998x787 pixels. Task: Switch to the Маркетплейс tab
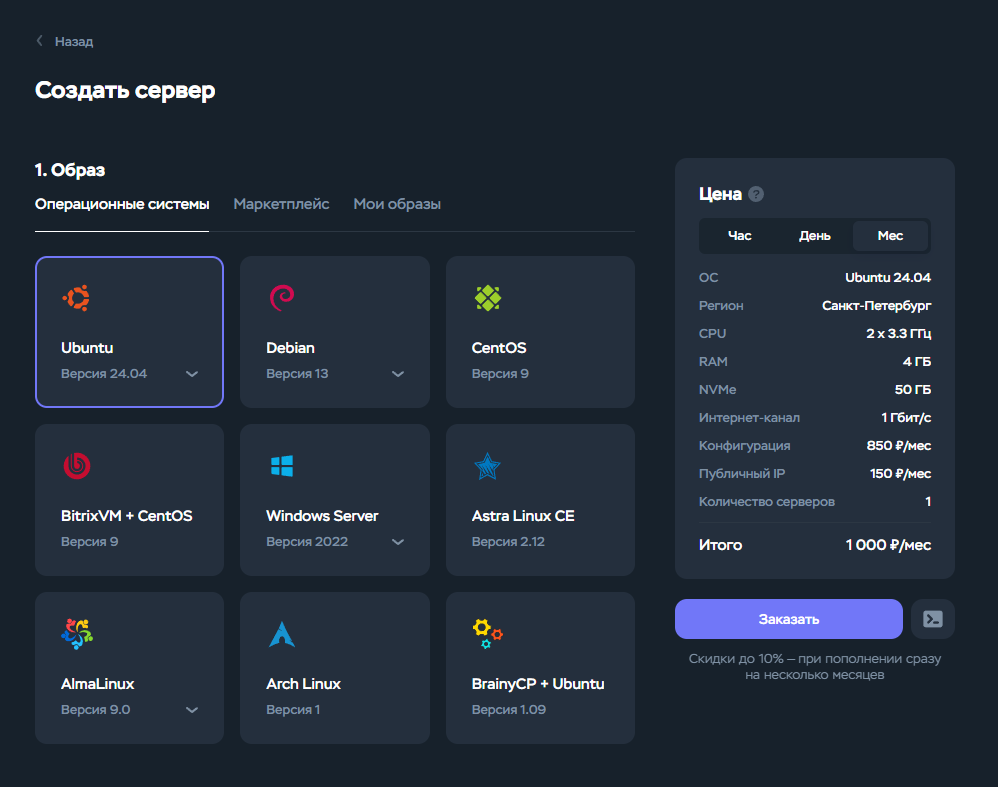click(x=281, y=203)
